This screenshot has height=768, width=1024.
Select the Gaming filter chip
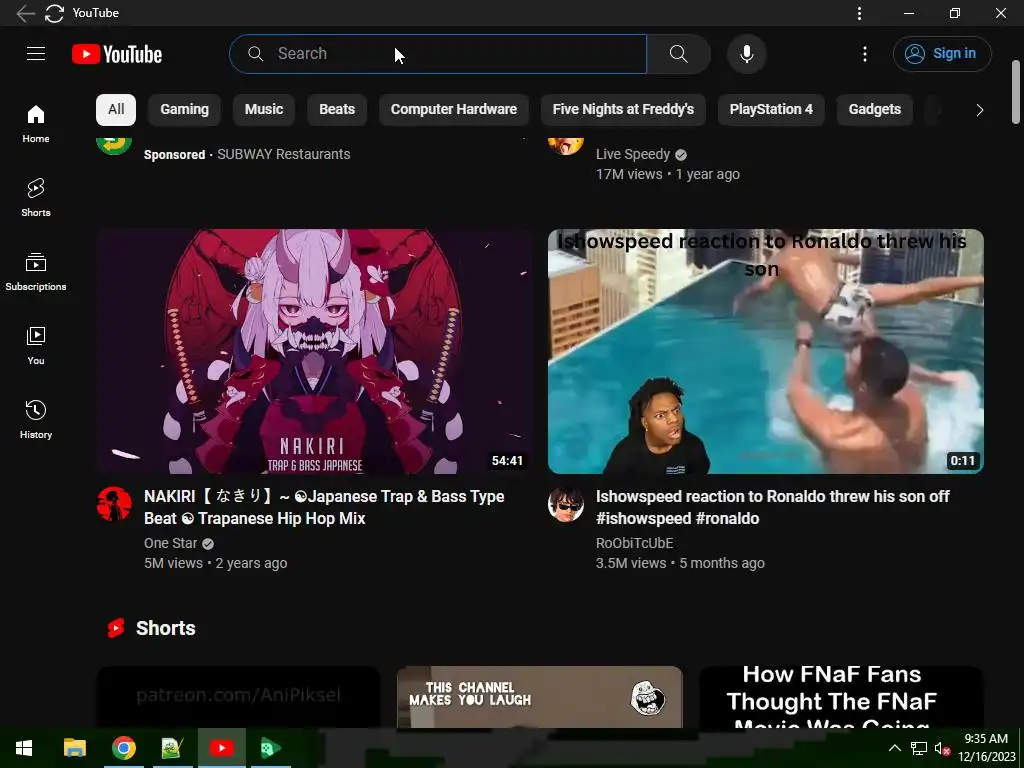click(185, 109)
